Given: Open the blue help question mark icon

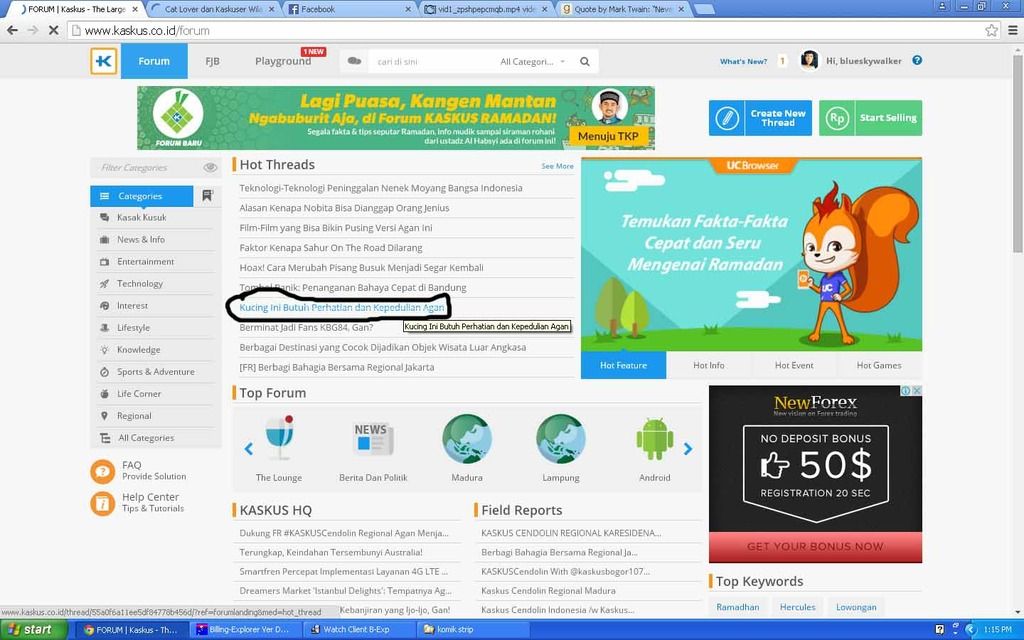Looking at the screenshot, I should click(x=917, y=60).
